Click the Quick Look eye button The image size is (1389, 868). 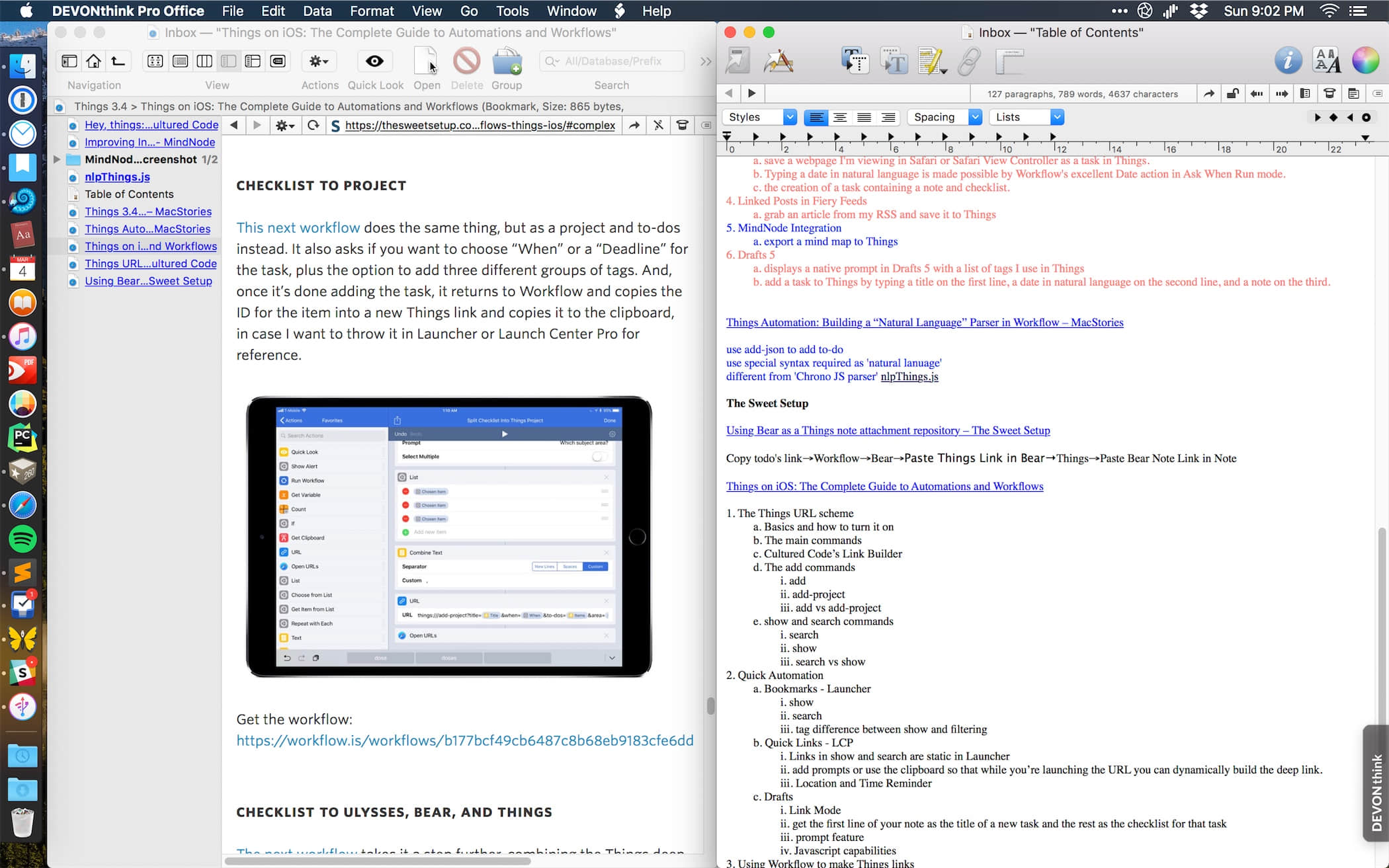point(374,61)
